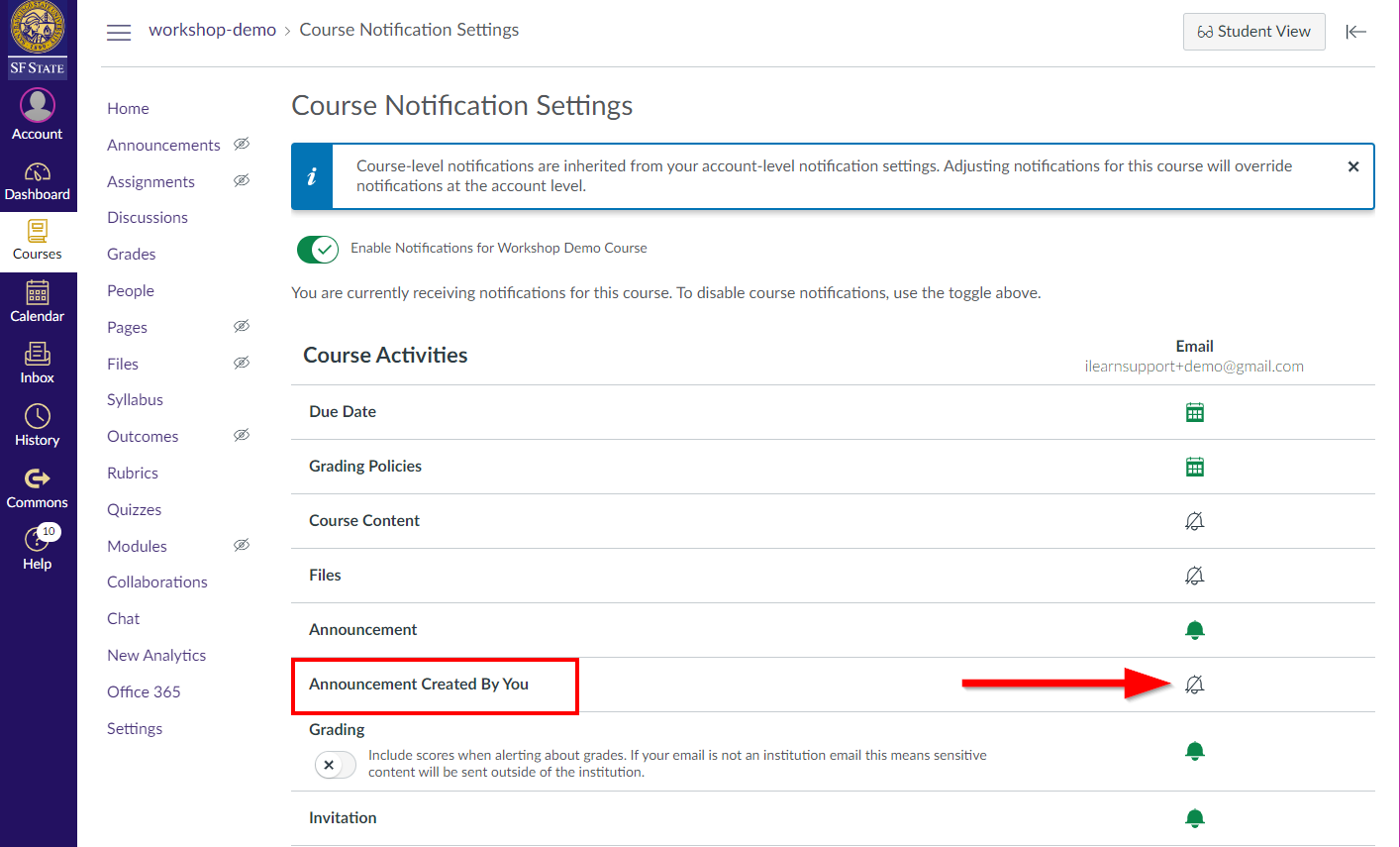Open the Help menu
Image resolution: width=1400 pixels, height=847 pixels.
point(38,549)
